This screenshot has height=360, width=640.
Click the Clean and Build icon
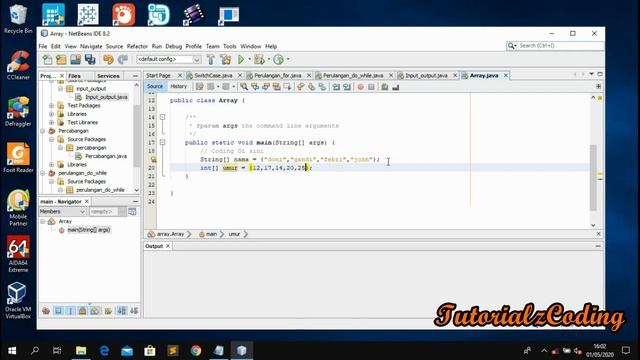point(225,60)
